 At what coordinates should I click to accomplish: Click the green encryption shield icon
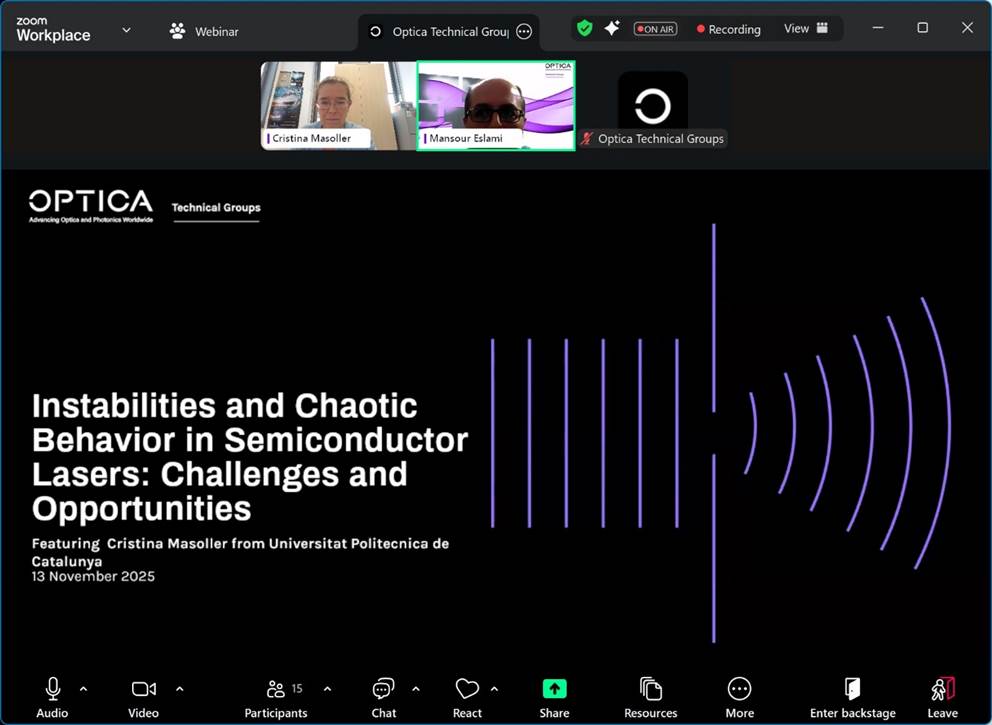(x=585, y=29)
